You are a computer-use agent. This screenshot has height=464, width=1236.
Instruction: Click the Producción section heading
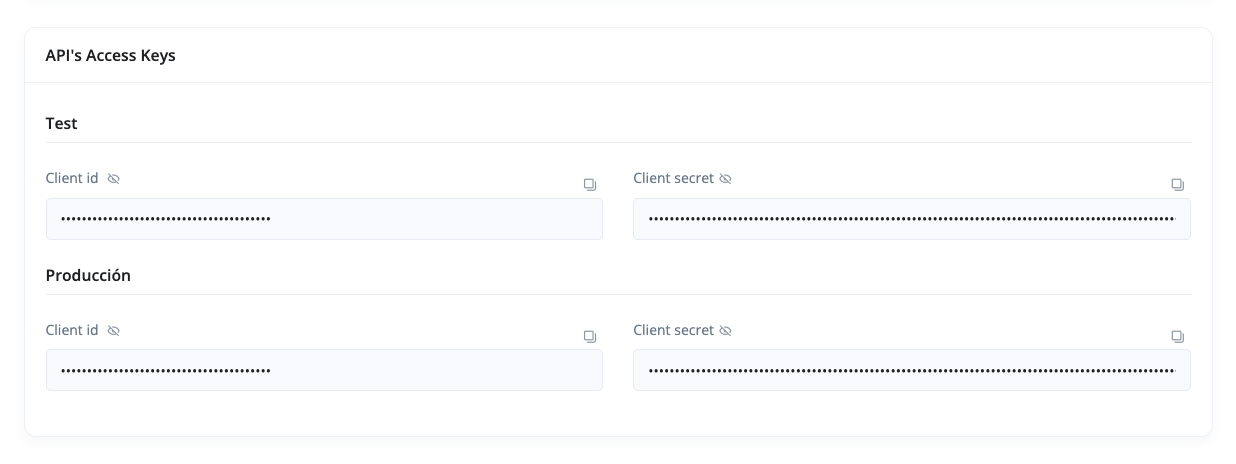click(88, 276)
